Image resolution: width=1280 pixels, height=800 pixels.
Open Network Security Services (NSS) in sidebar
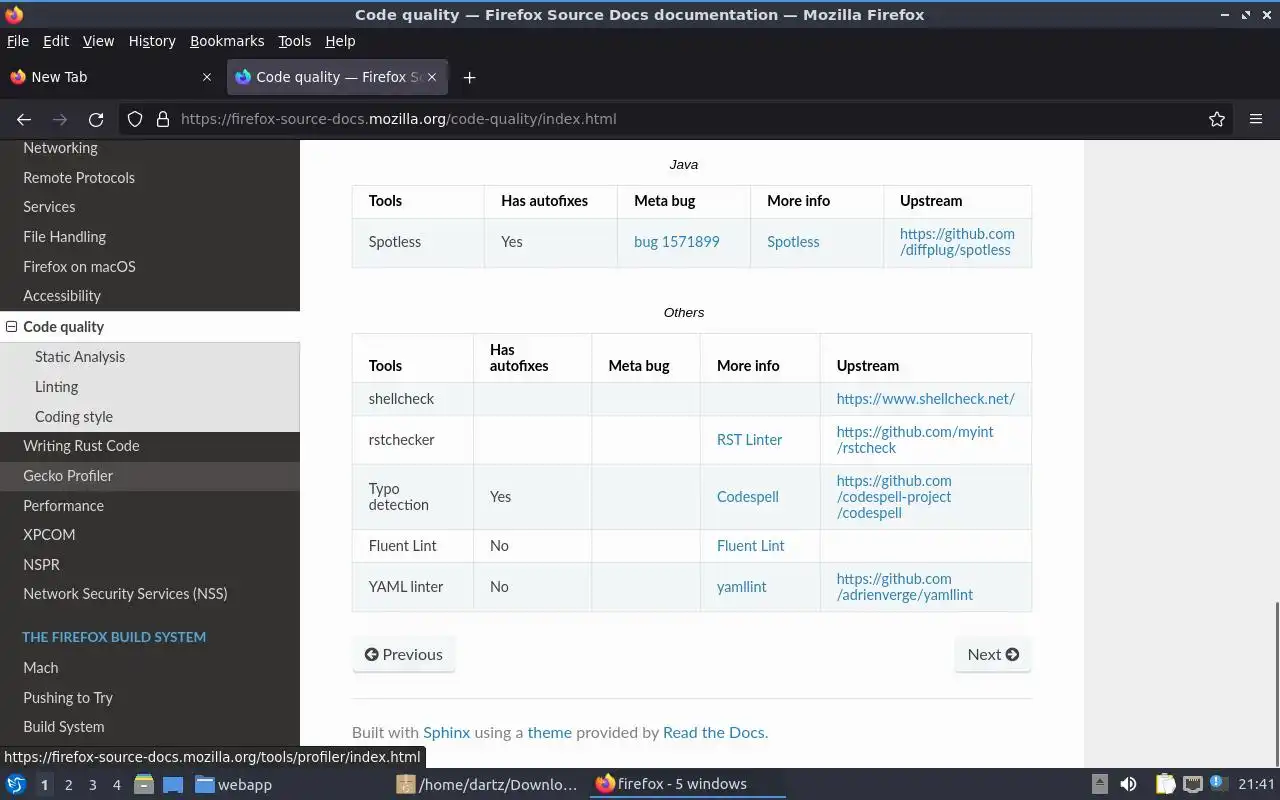(x=150, y=594)
